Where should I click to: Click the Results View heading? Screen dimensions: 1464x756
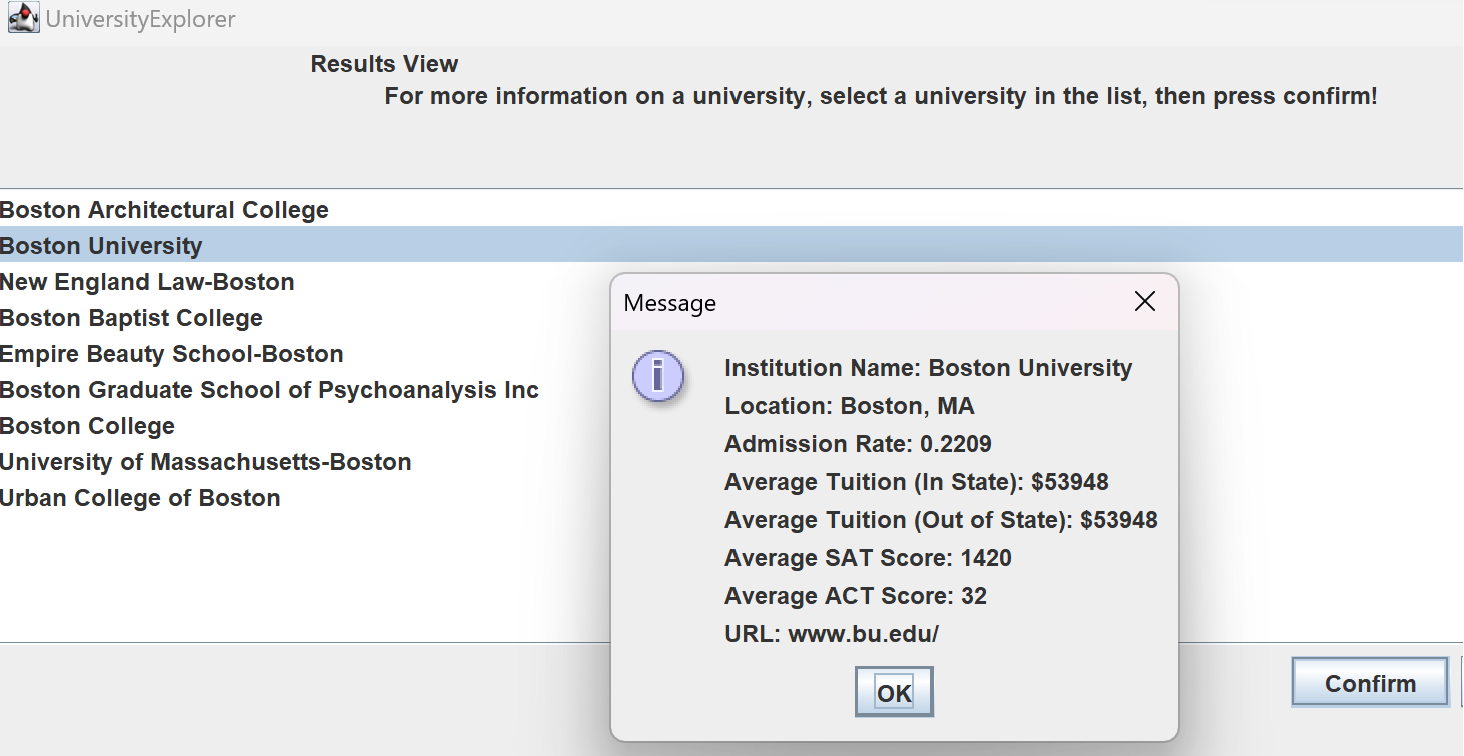[384, 64]
